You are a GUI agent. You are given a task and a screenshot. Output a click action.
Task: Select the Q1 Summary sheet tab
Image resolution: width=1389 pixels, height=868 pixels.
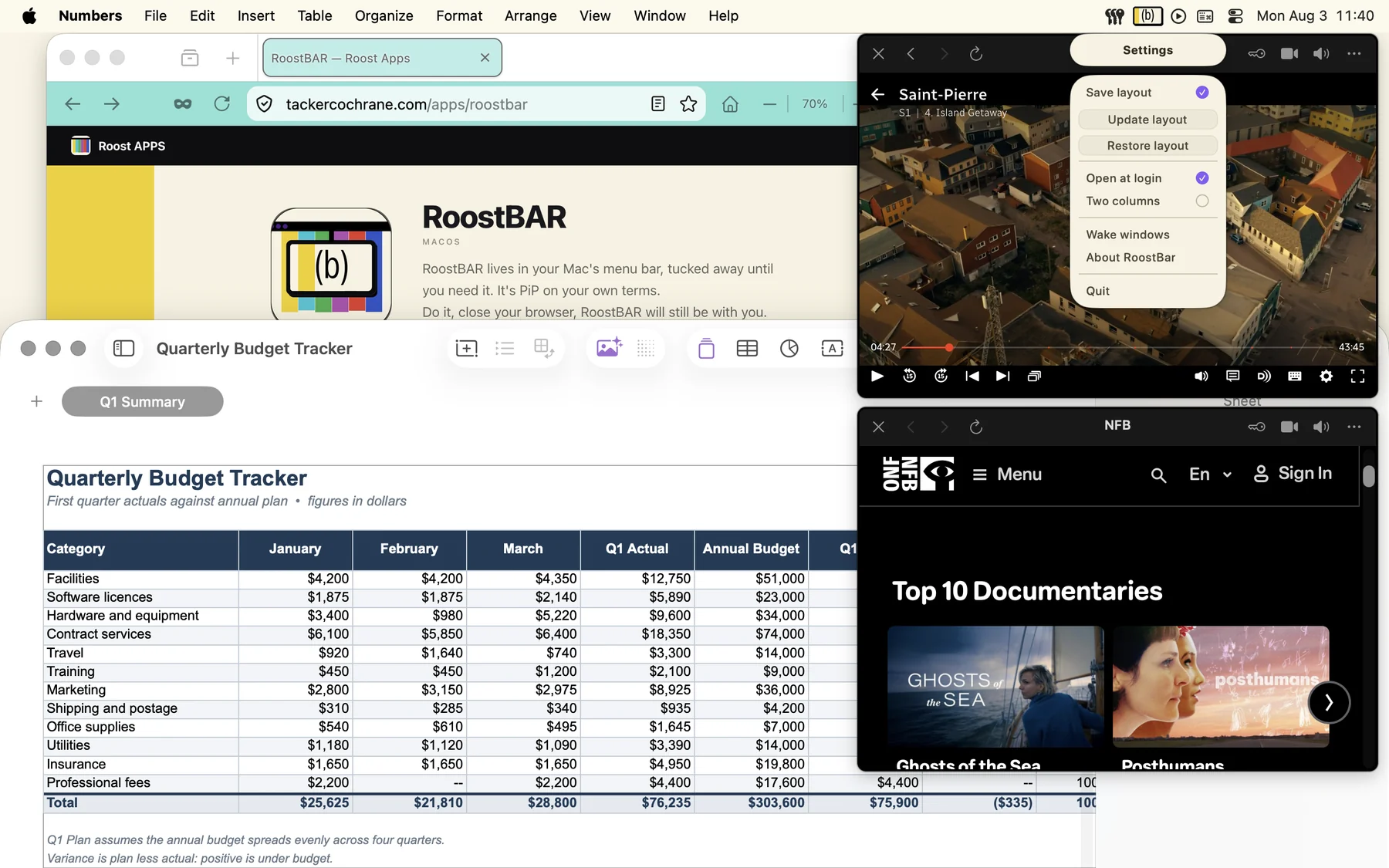click(x=143, y=401)
